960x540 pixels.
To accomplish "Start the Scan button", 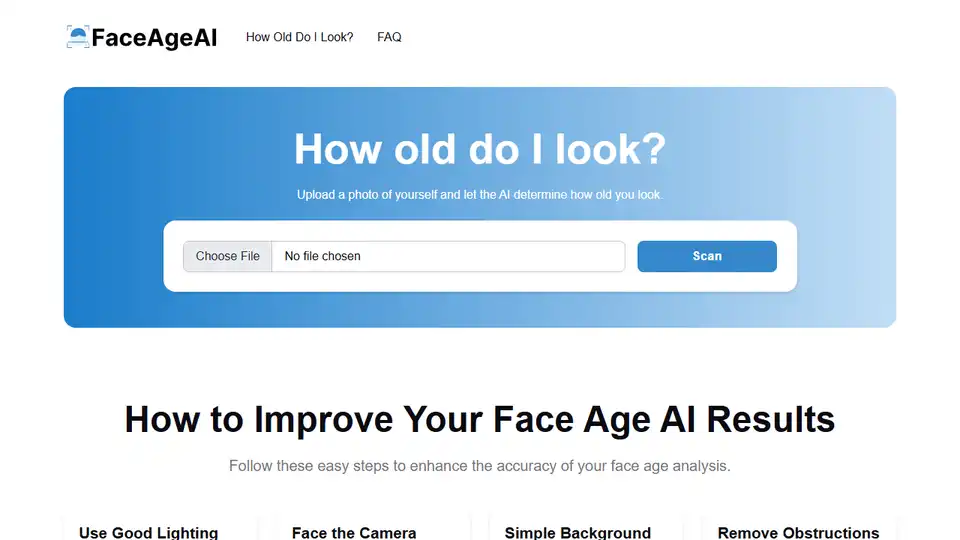I will coord(707,256).
